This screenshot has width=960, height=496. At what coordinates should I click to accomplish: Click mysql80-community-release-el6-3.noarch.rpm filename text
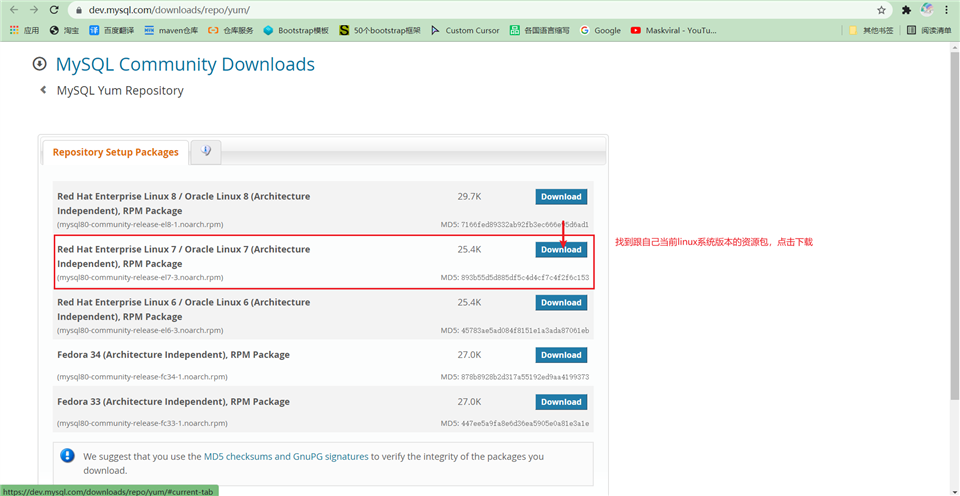[140, 330]
